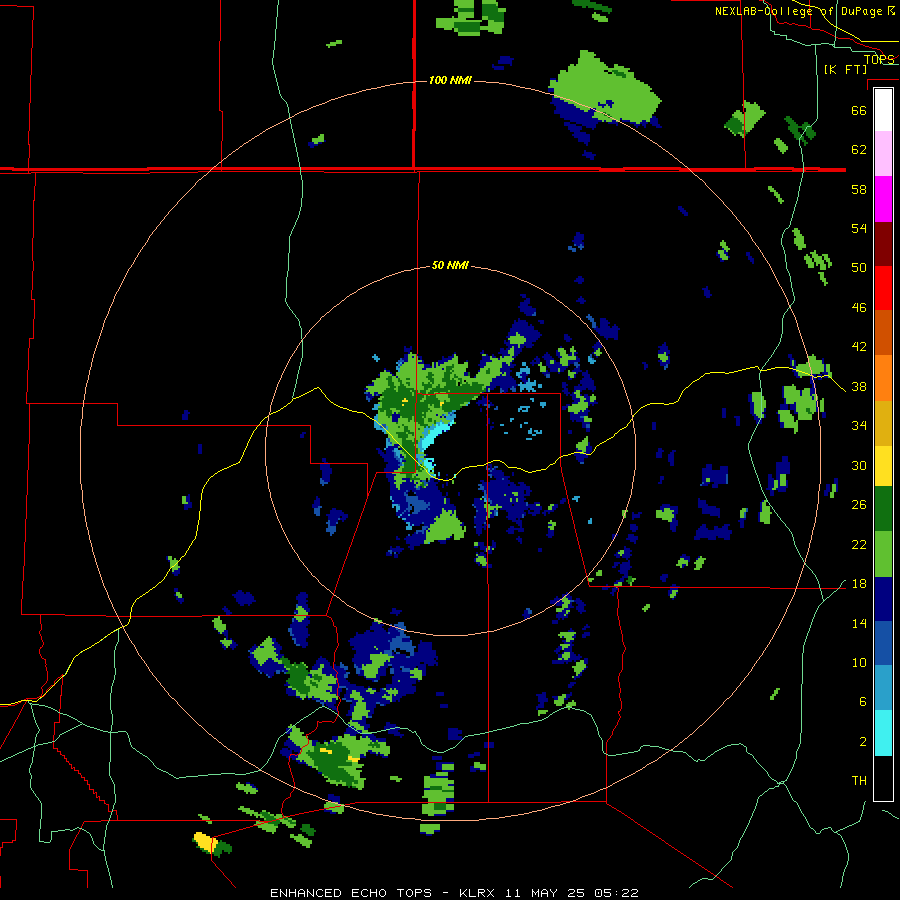Pick the light blue legend swatch
Screen dimensions: 900x900
883,688
